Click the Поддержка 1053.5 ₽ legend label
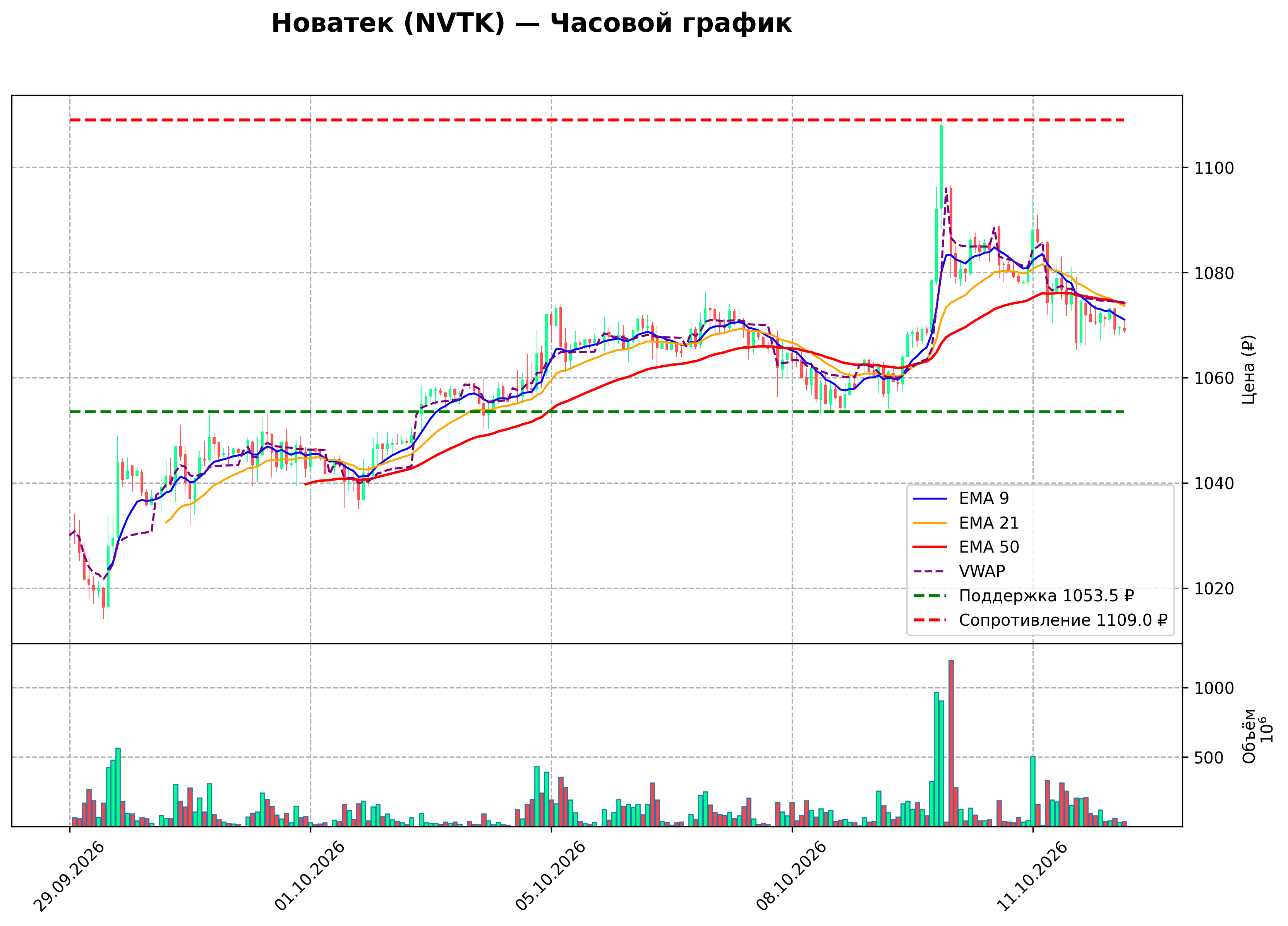1288x926 pixels. [x=1047, y=596]
